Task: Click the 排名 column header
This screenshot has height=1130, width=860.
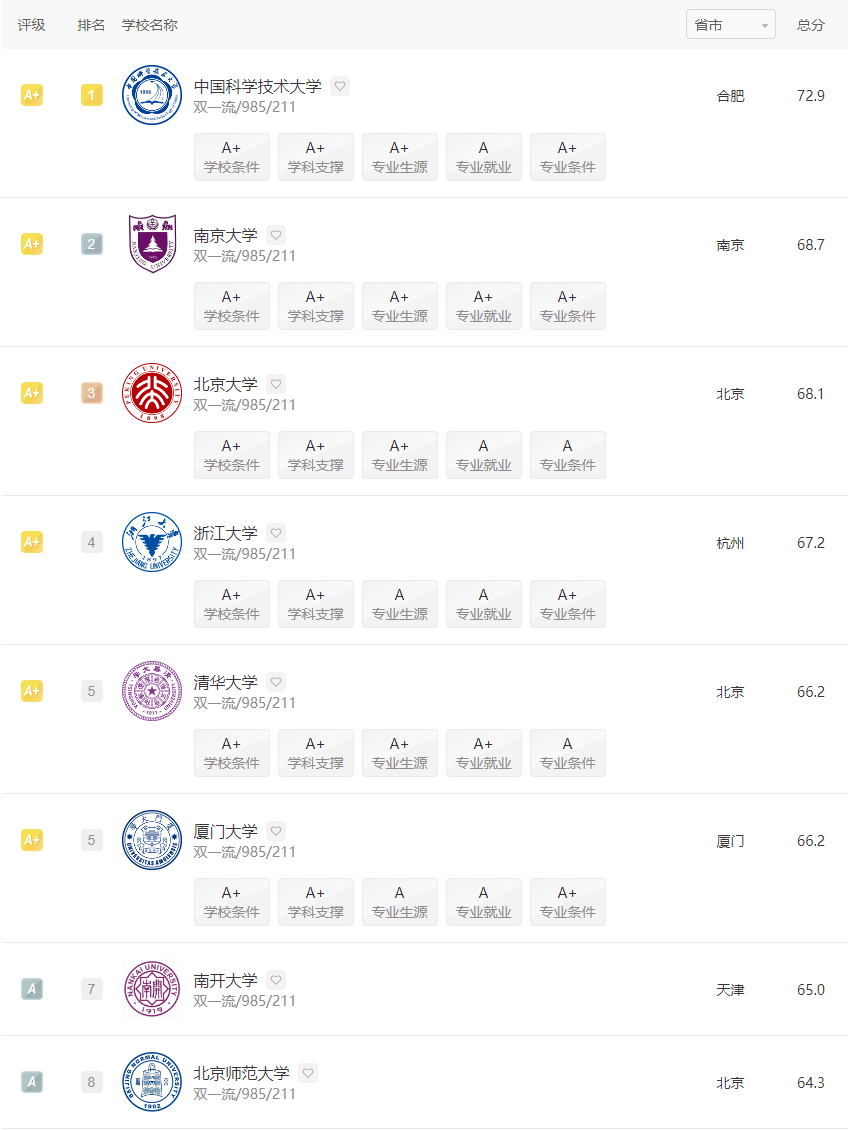Action: click(91, 25)
